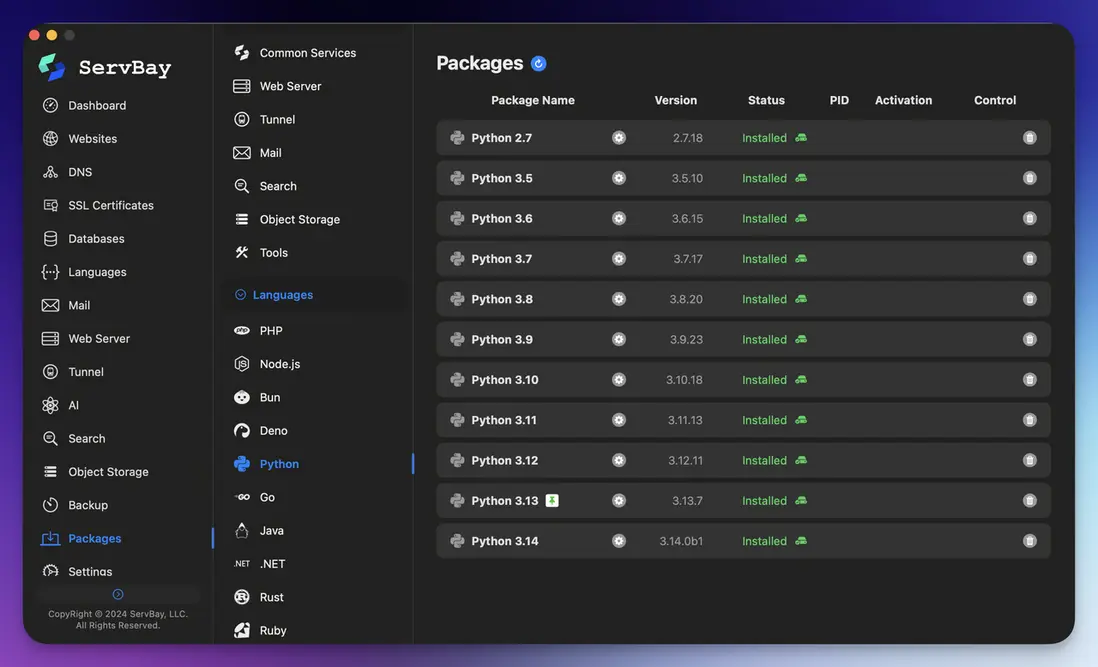This screenshot has width=1098, height=667.
Task: Open Common Services category
Action: tap(307, 53)
